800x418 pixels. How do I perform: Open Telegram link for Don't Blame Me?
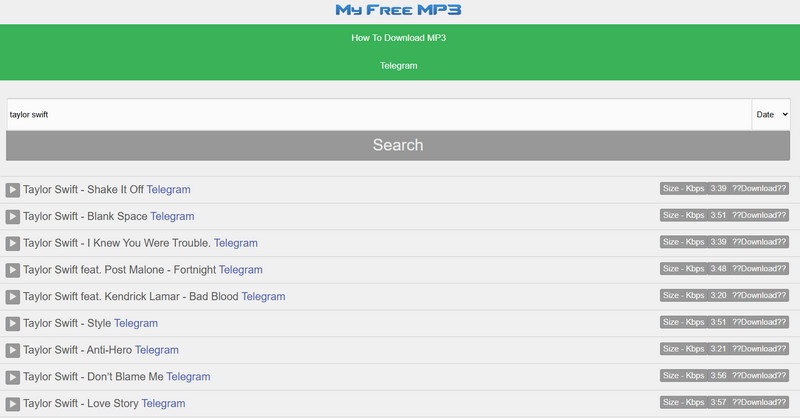coord(188,377)
